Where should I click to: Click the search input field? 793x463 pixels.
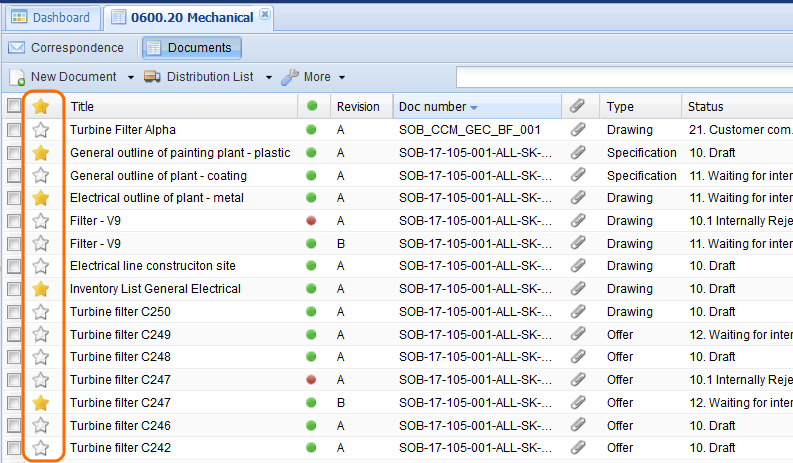pyautogui.click(x=620, y=77)
